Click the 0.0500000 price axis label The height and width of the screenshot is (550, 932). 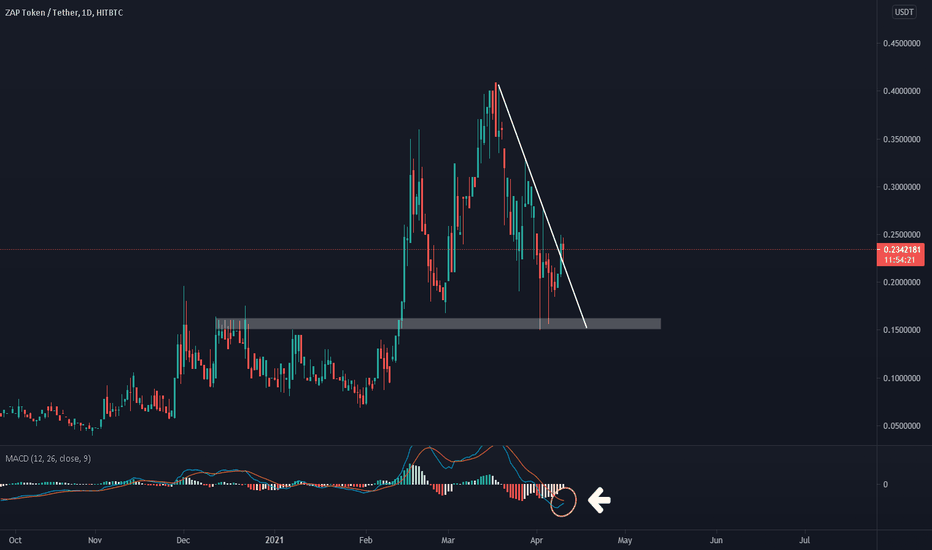[901, 426]
